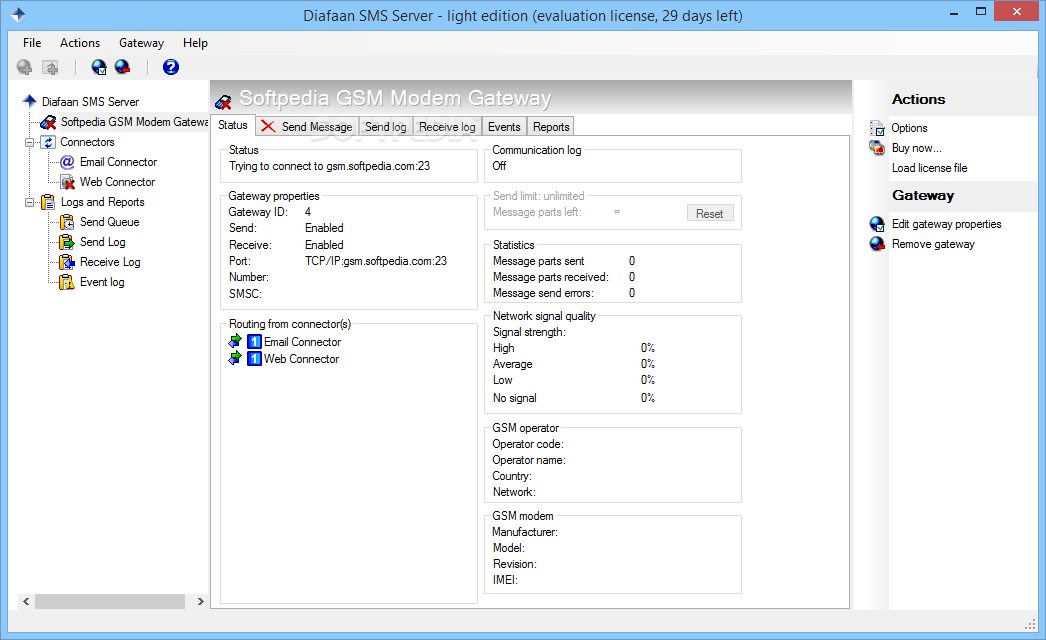Minimize the Diafaan SMS Server window
Viewport: 1046px width, 640px height.
pos(954,11)
